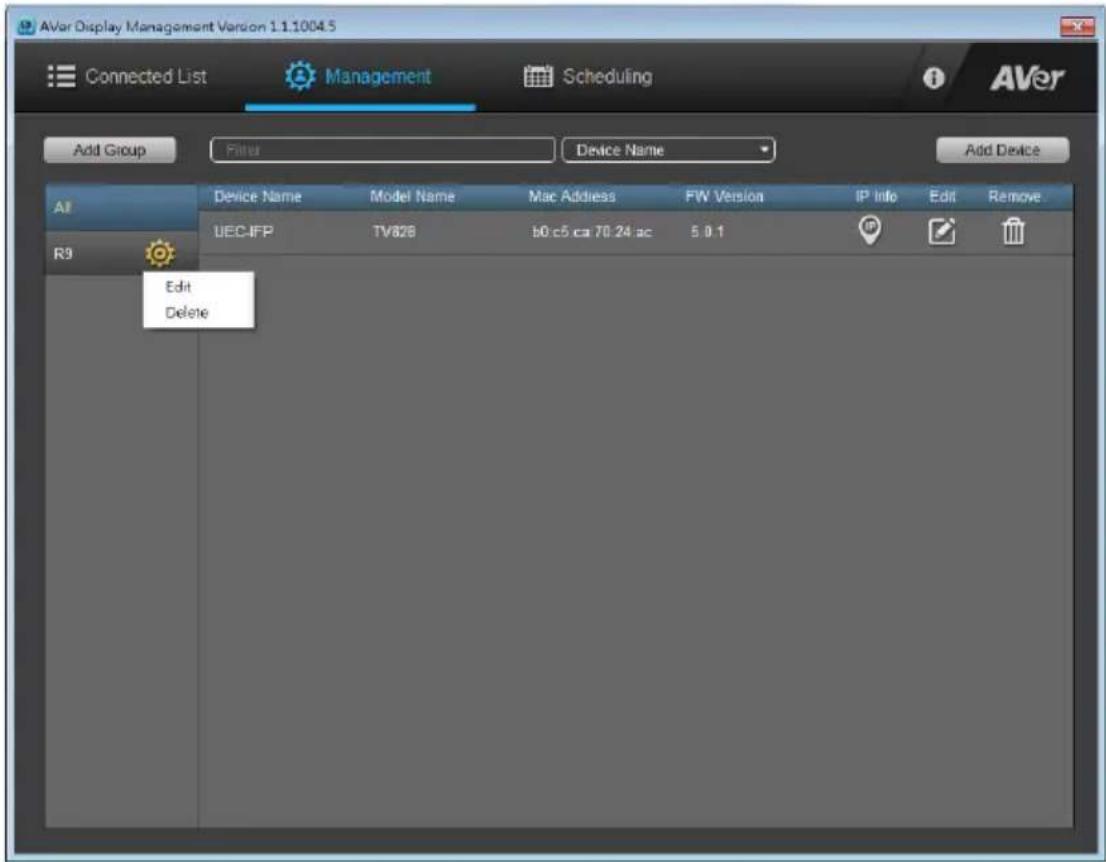Open the Device Name filter dropdown
This screenshot has width=1106, height=862.
click(x=668, y=150)
